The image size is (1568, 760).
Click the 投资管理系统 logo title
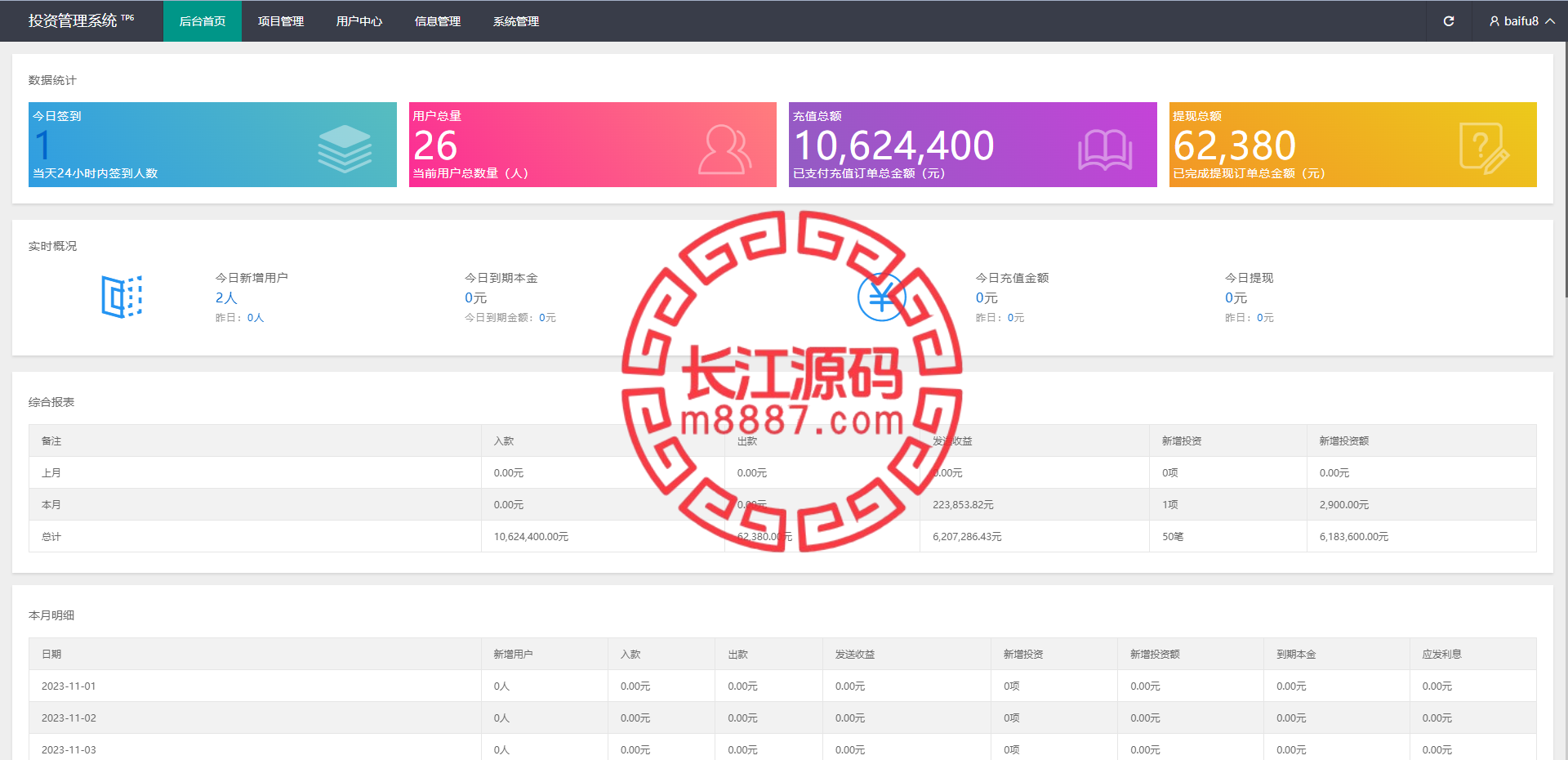[81, 20]
